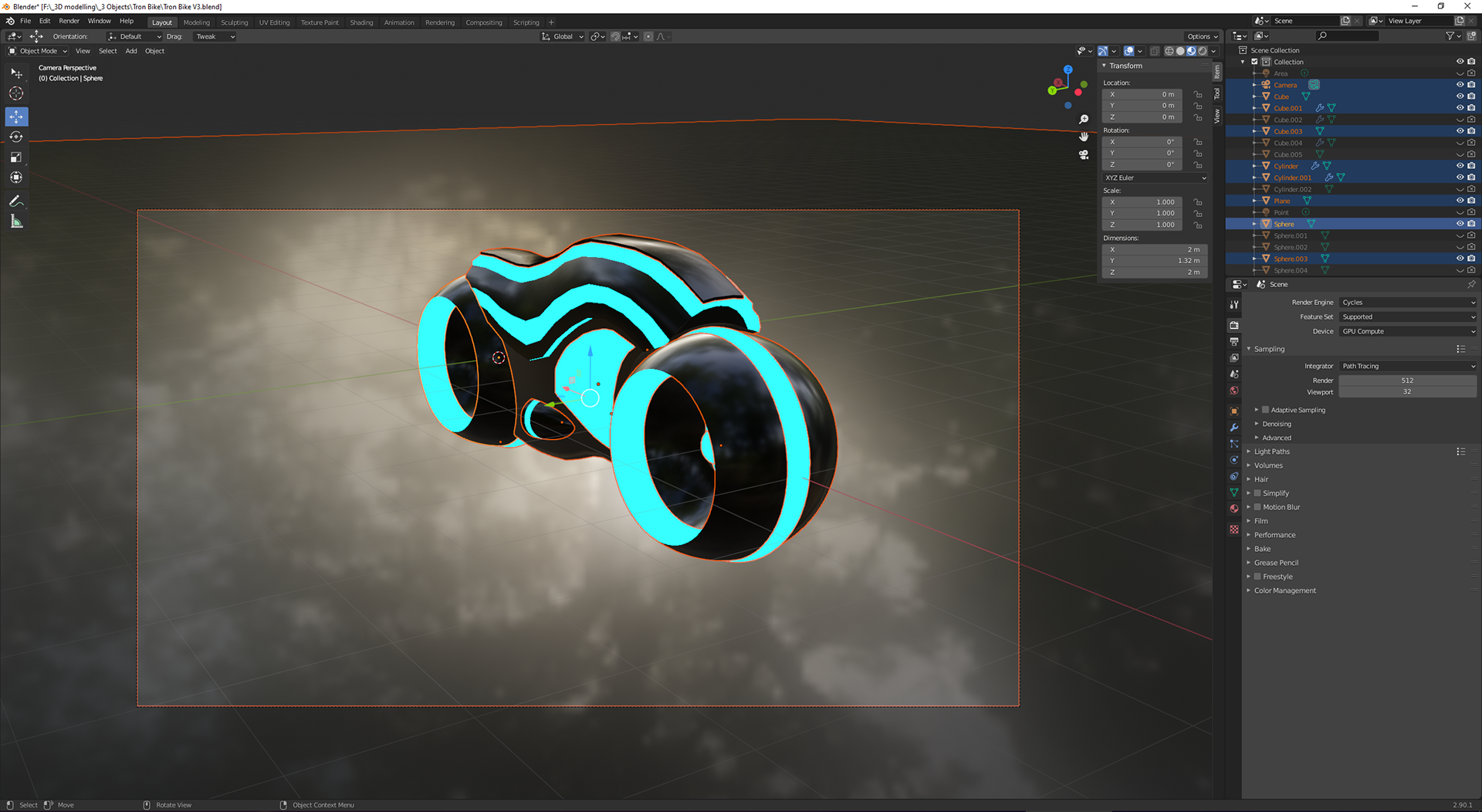Select the combined Transform tool
This screenshot has width=1482, height=812.
tap(16, 178)
